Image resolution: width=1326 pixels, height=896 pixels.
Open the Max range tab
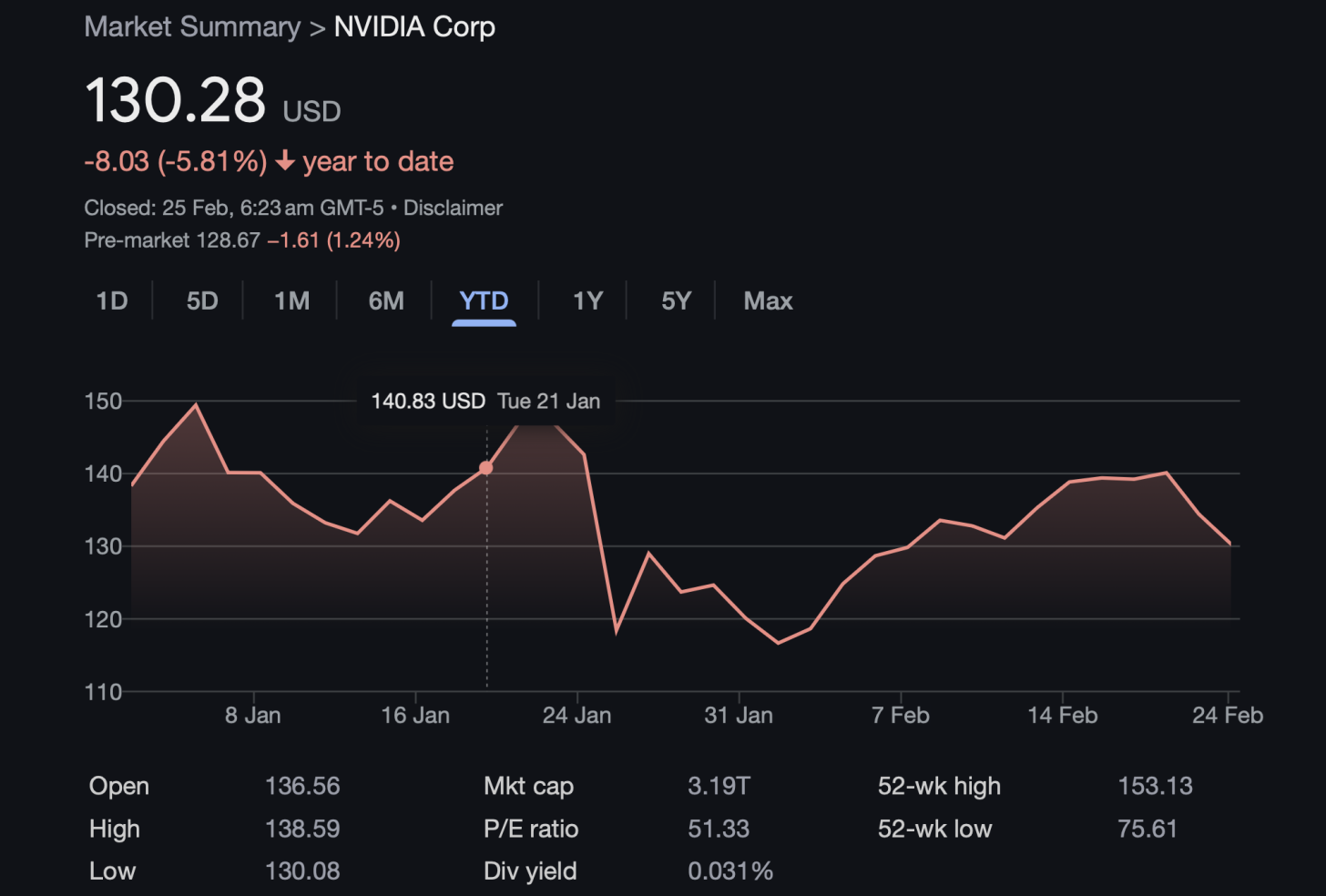coord(768,301)
